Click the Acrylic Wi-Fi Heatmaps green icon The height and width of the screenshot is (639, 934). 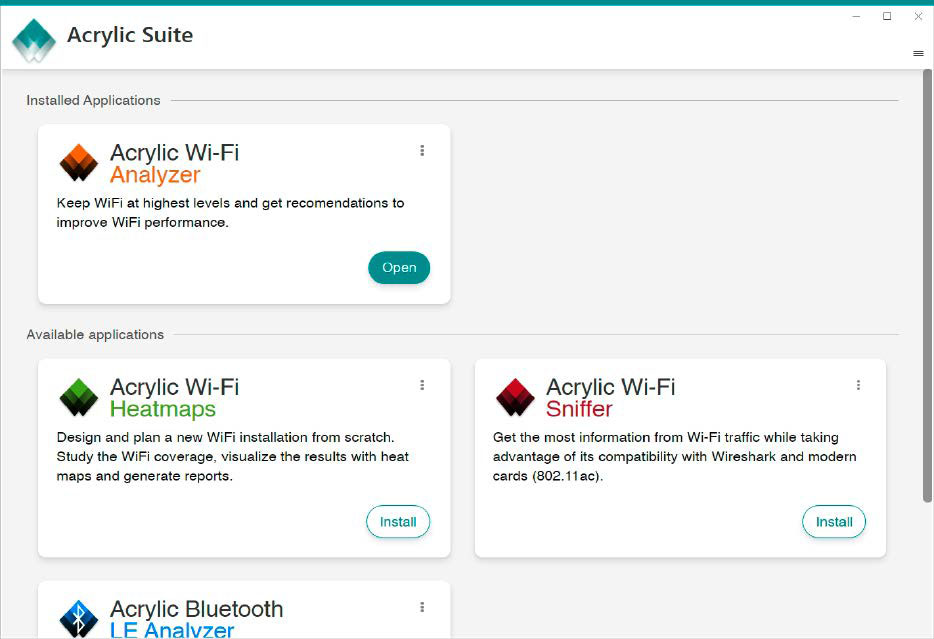[x=79, y=397]
